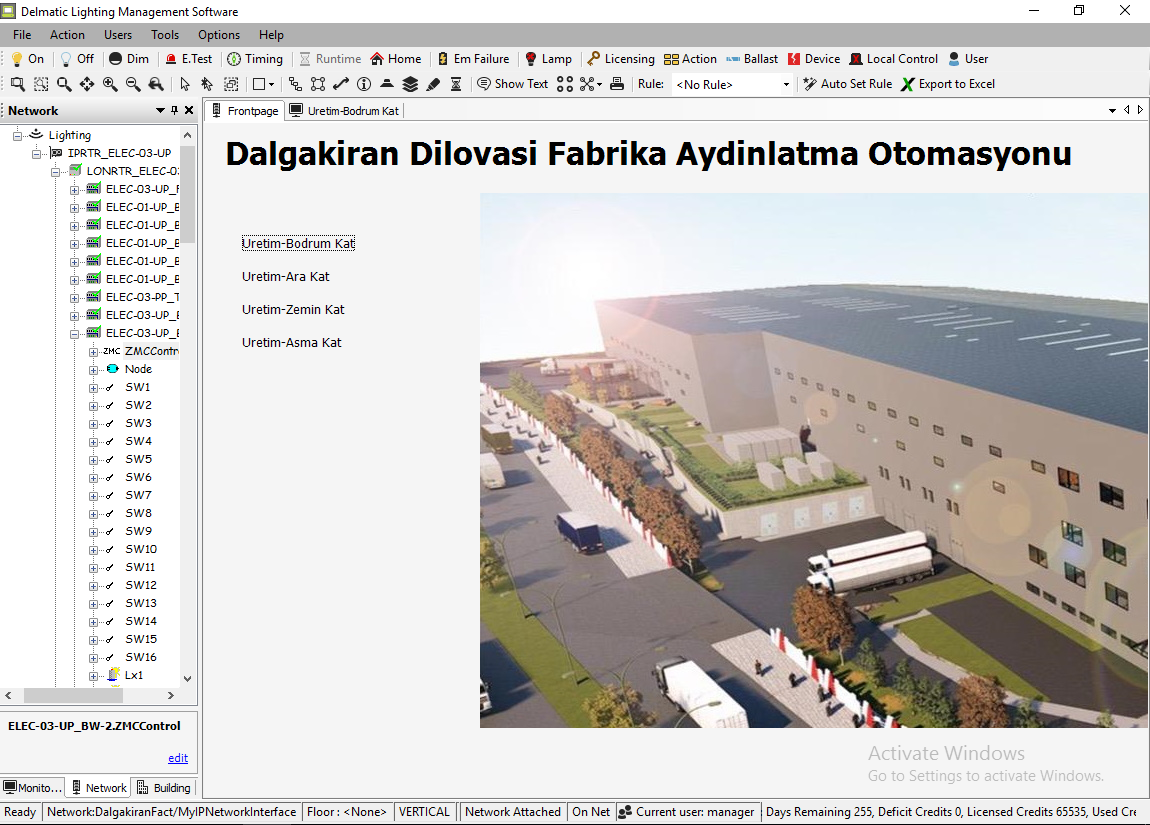Open the File menu
1150x825 pixels.
(22, 34)
